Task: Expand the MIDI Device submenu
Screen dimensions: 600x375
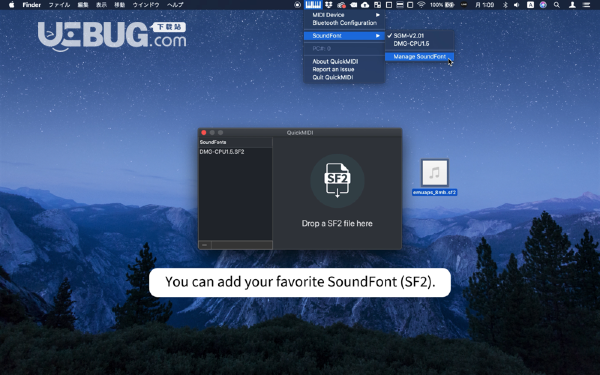Action: (x=344, y=15)
